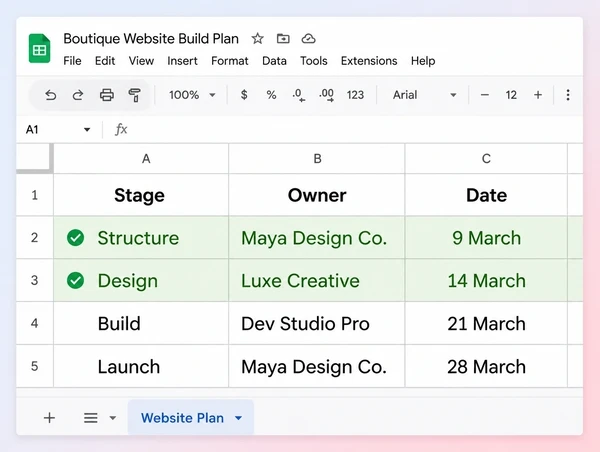Open the all sheets list icon

point(91,418)
